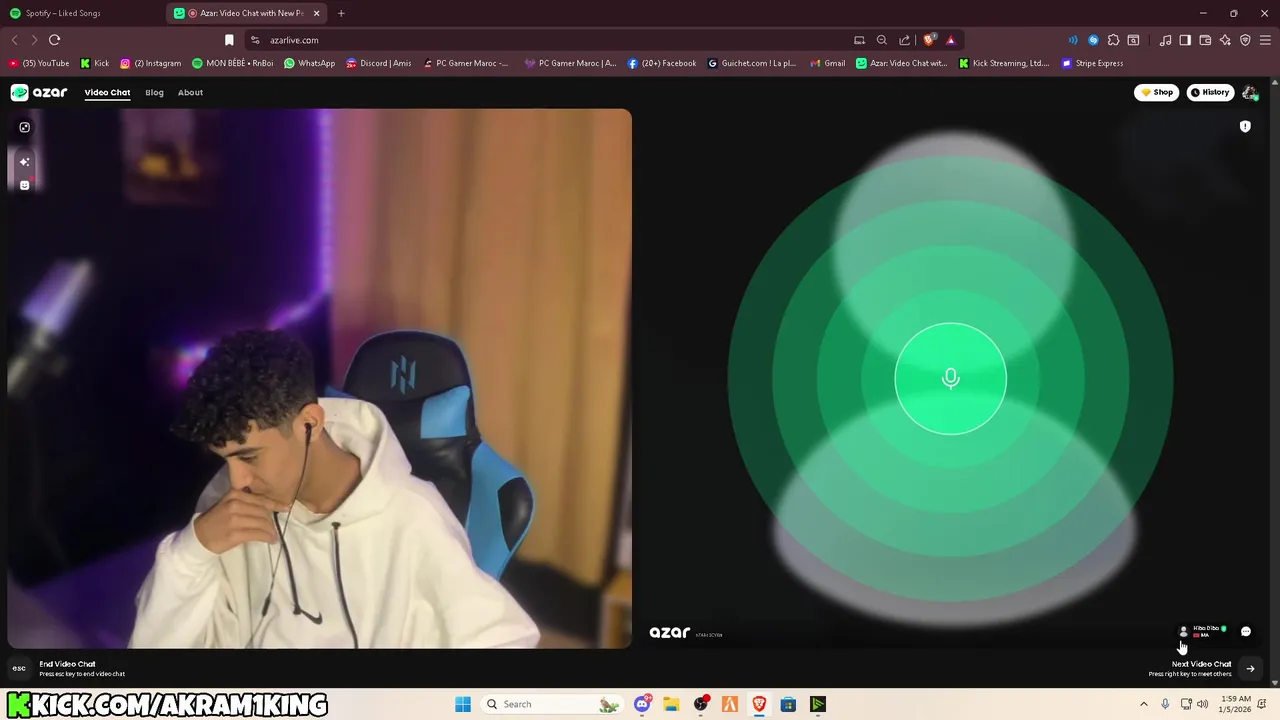This screenshot has height=720, width=1280.
Task: Open the WhatsApp bookmark
Action: click(x=309, y=63)
